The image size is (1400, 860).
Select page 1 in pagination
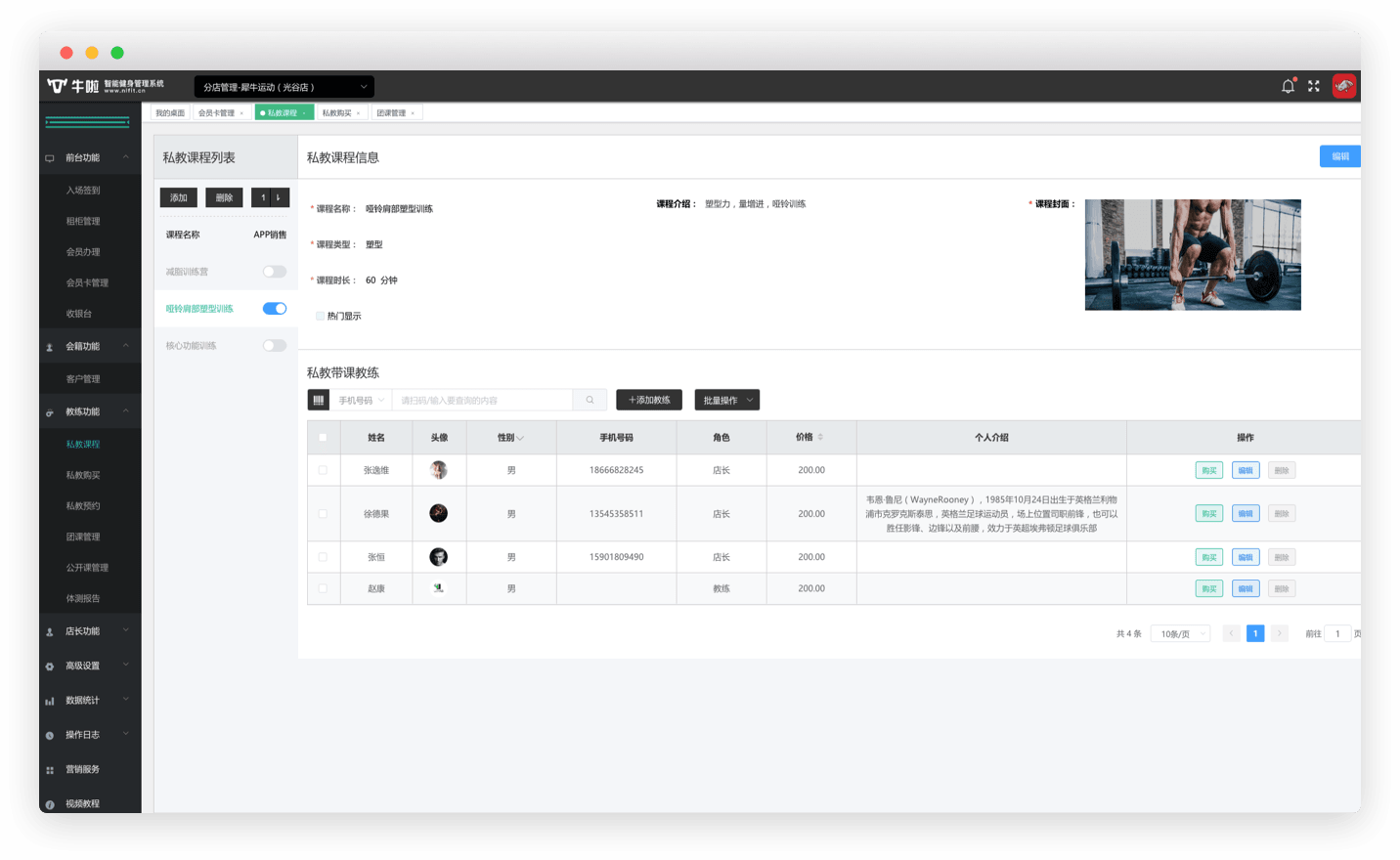coord(1255,633)
